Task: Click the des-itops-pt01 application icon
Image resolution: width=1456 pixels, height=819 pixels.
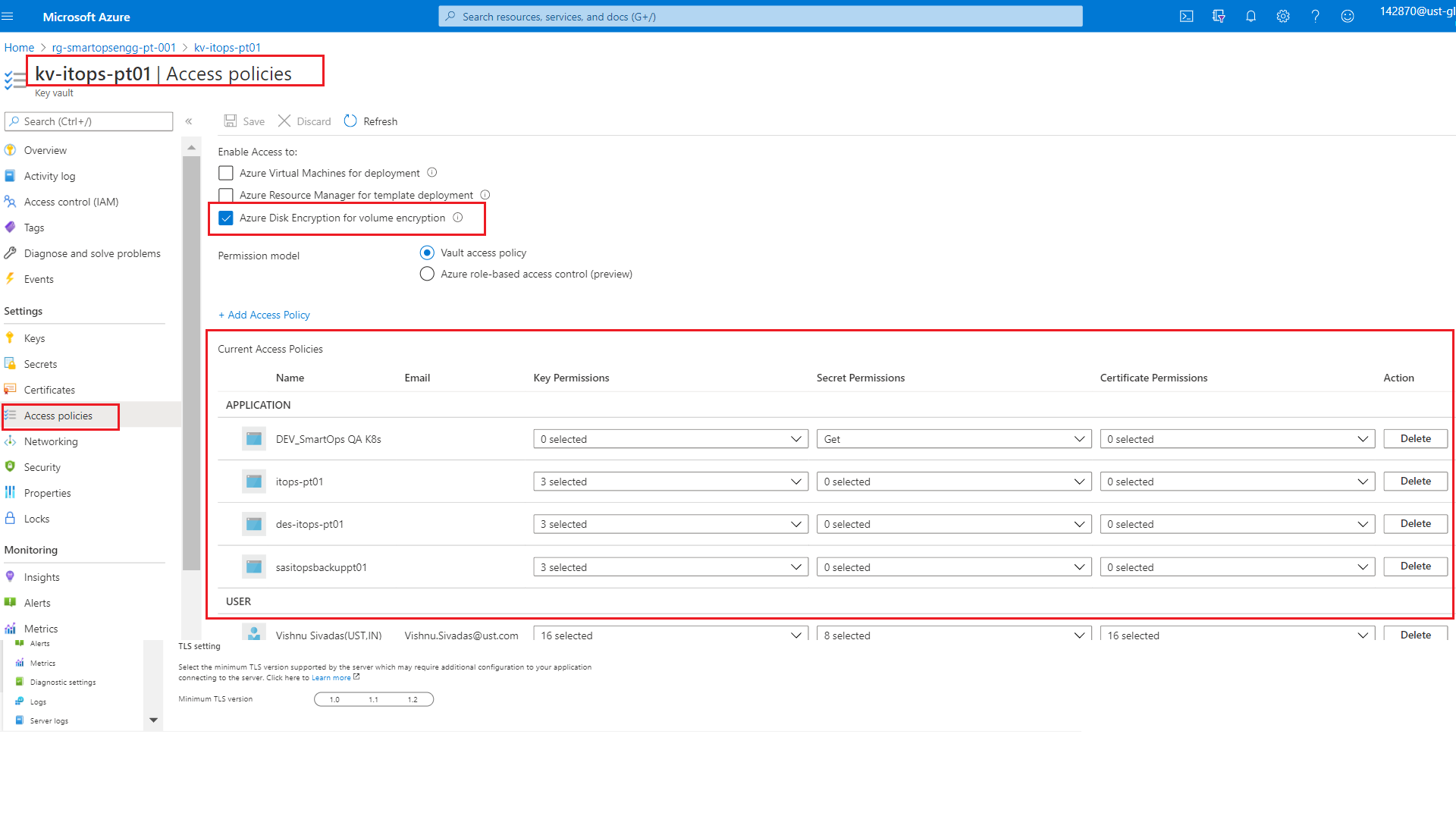Action: 254,524
